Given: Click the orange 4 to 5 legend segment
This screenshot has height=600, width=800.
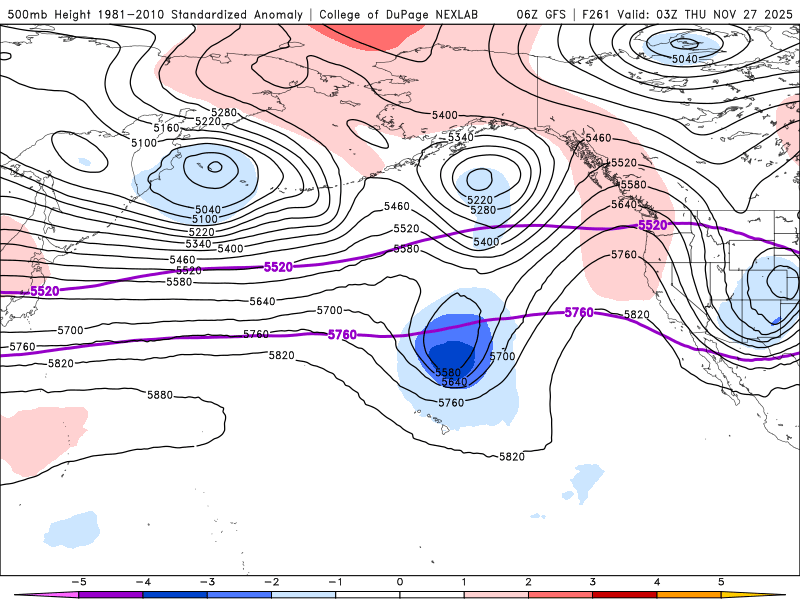Looking at the screenshot, I should pos(689,595).
